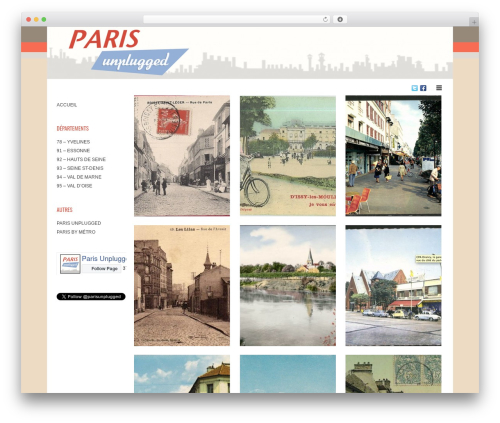The width and height of the screenshot is (500, 423).
Task: Open the hamburger menu icon
Action: pyautogui.click(x=439, y=88)
